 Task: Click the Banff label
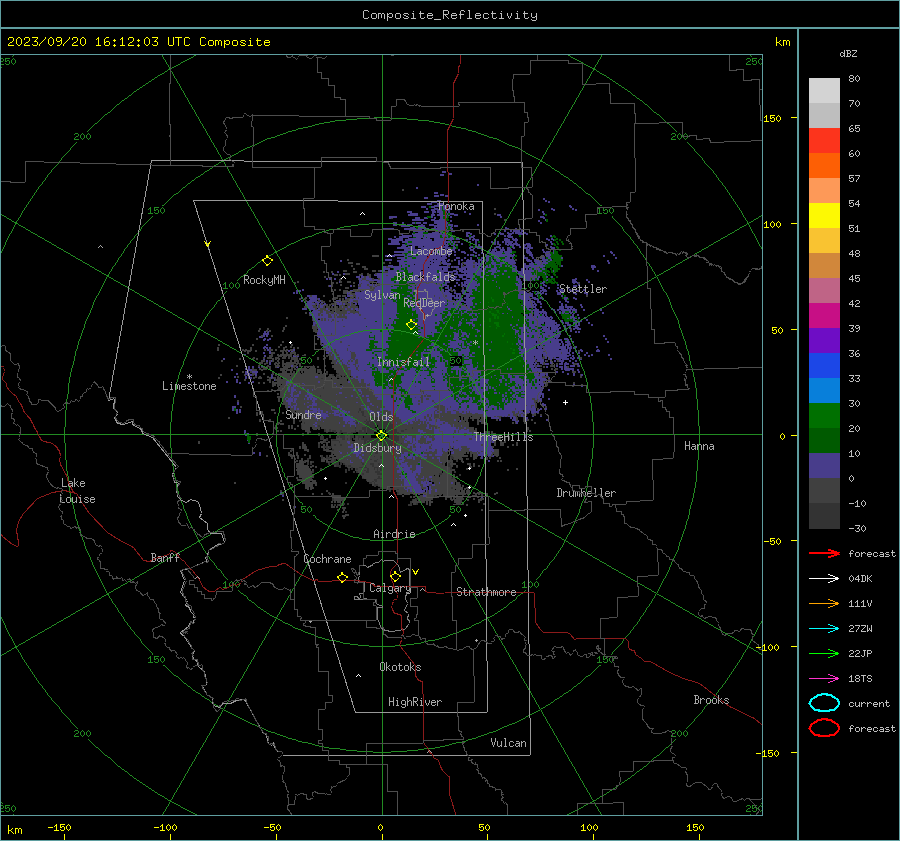[x=165, y=558]
